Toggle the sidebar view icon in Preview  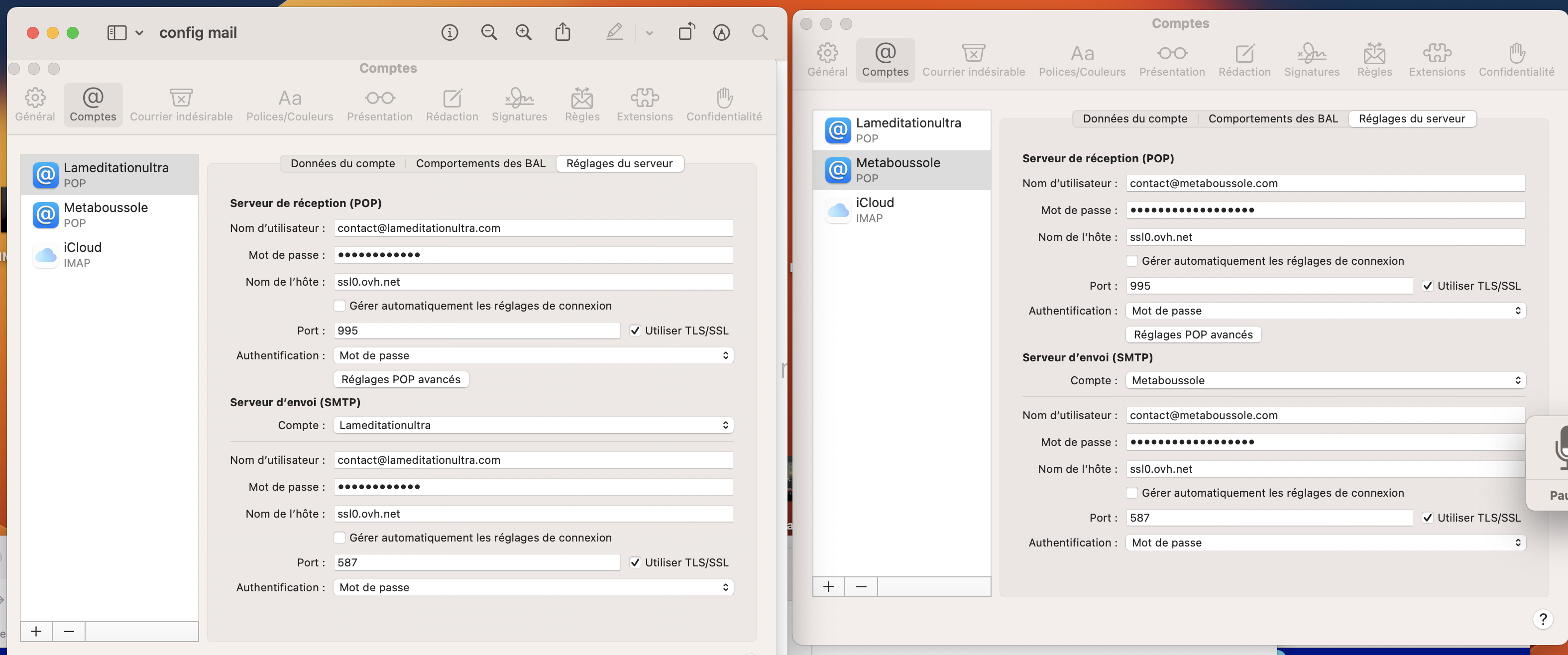click(117, 32)
